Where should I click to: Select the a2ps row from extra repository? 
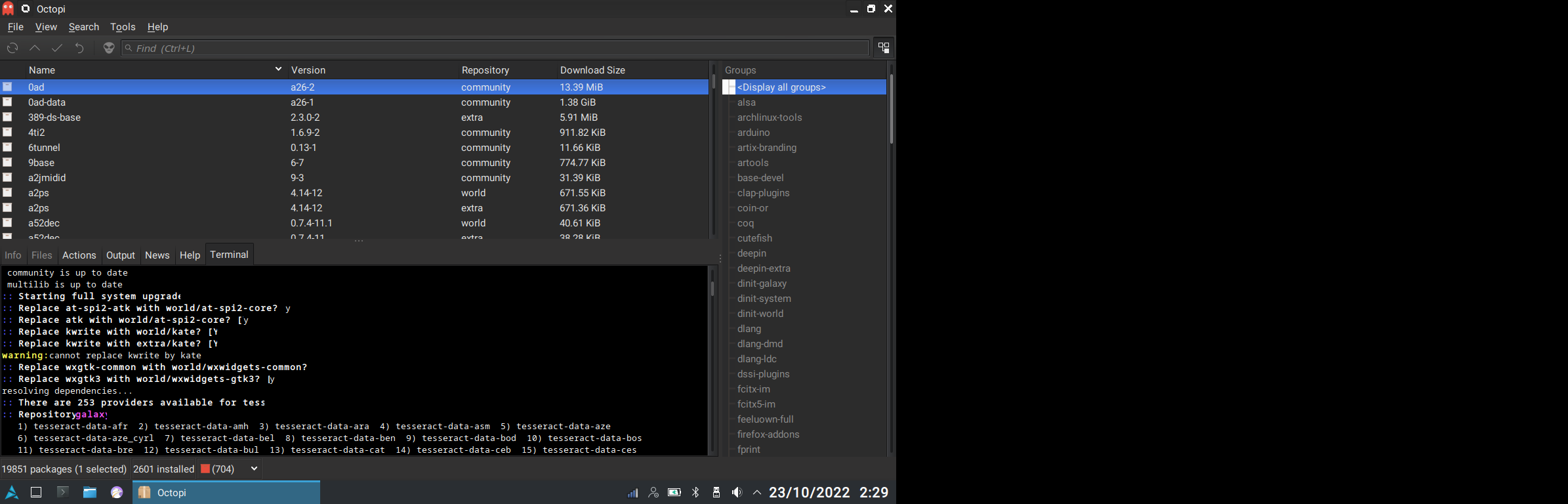click(354, 207)
